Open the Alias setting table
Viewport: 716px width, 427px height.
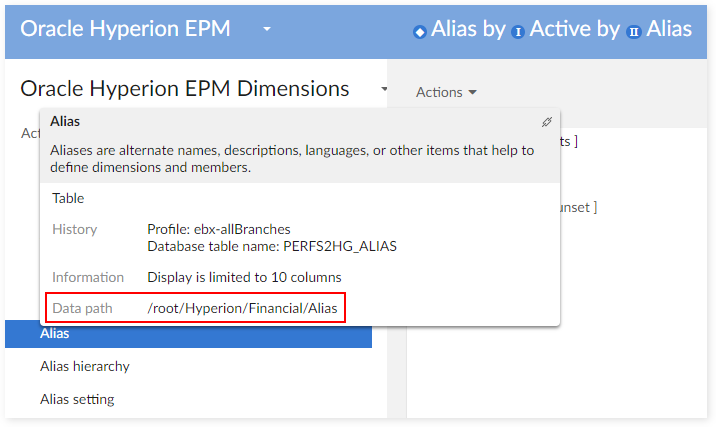point(77,399)
